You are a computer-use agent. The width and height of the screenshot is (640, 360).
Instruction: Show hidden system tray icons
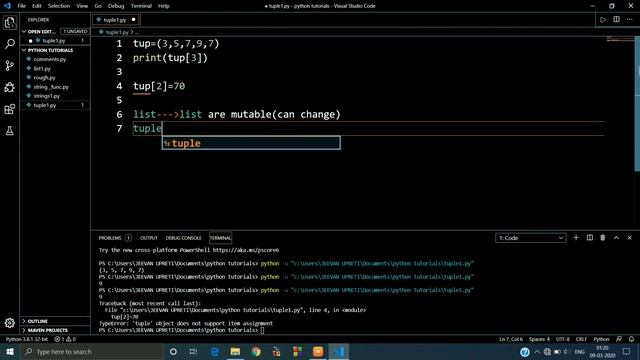click(537, 351)
